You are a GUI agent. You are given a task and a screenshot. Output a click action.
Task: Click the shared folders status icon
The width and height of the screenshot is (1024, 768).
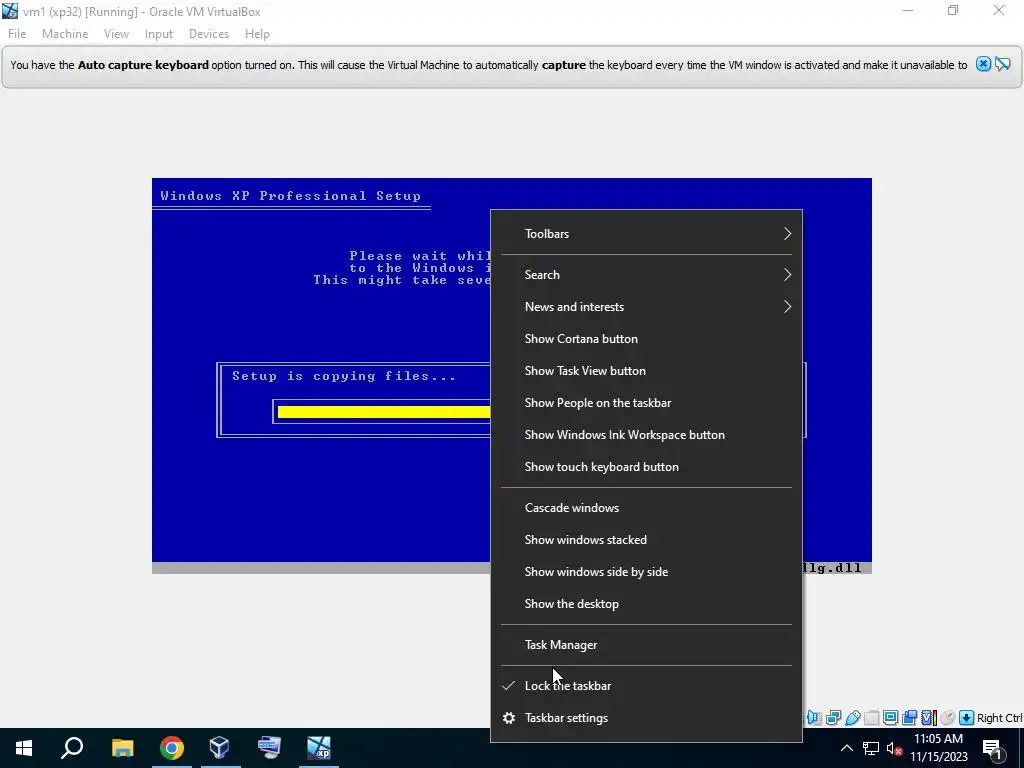tap(871, 718)
